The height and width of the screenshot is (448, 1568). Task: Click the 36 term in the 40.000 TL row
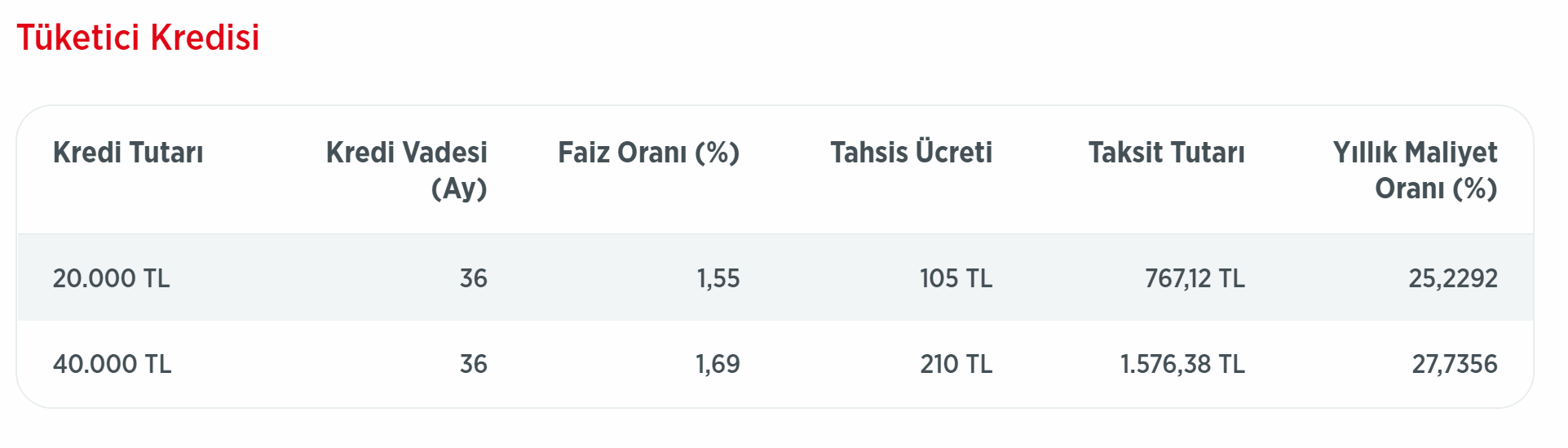pyautogui.click(x=473, y=364)
